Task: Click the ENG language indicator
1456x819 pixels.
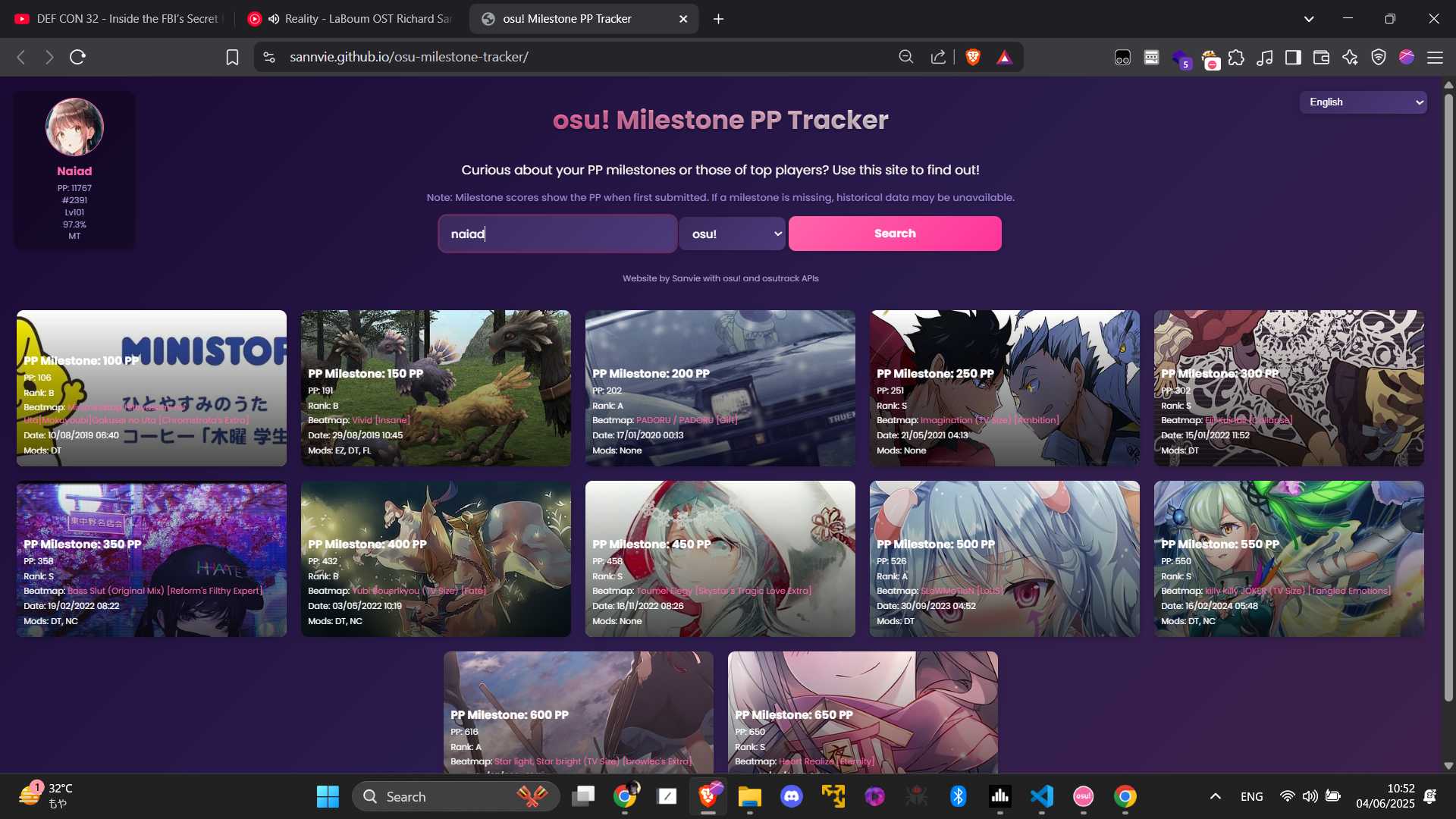Action: click(x=1251, y=796)
